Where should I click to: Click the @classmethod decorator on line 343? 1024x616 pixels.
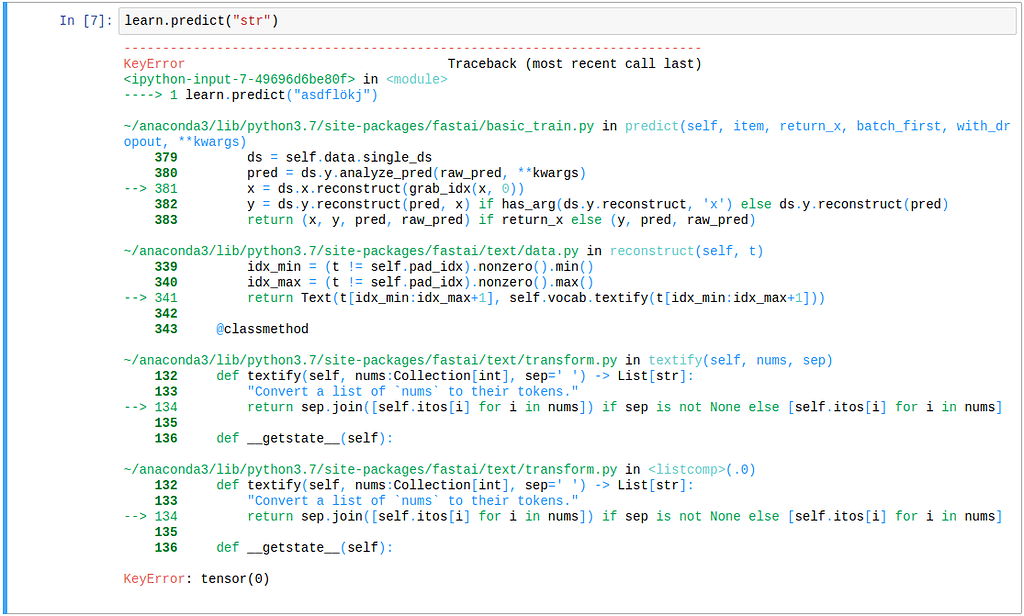pyautogui.click(x=262, y=329)
